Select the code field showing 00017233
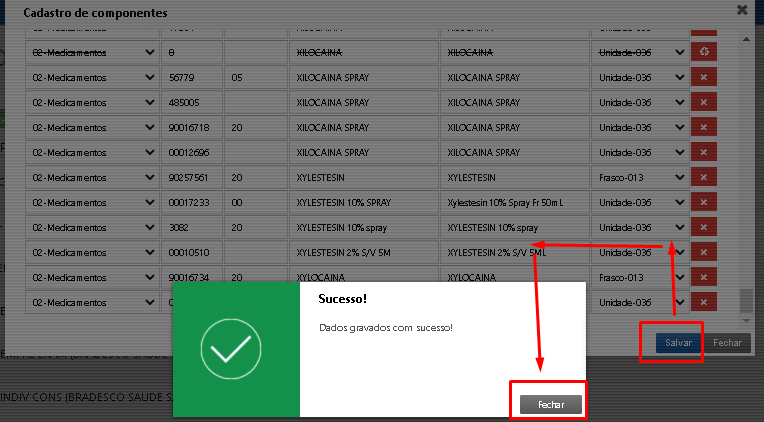This screenshot has height=422, width=764. click(x=192, y=202)
